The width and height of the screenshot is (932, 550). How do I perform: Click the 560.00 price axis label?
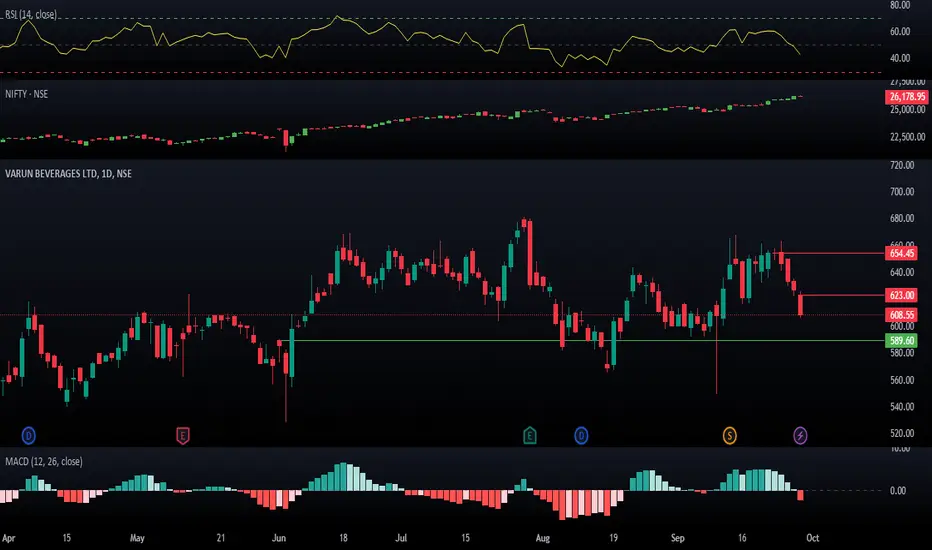tap(902, 380)
